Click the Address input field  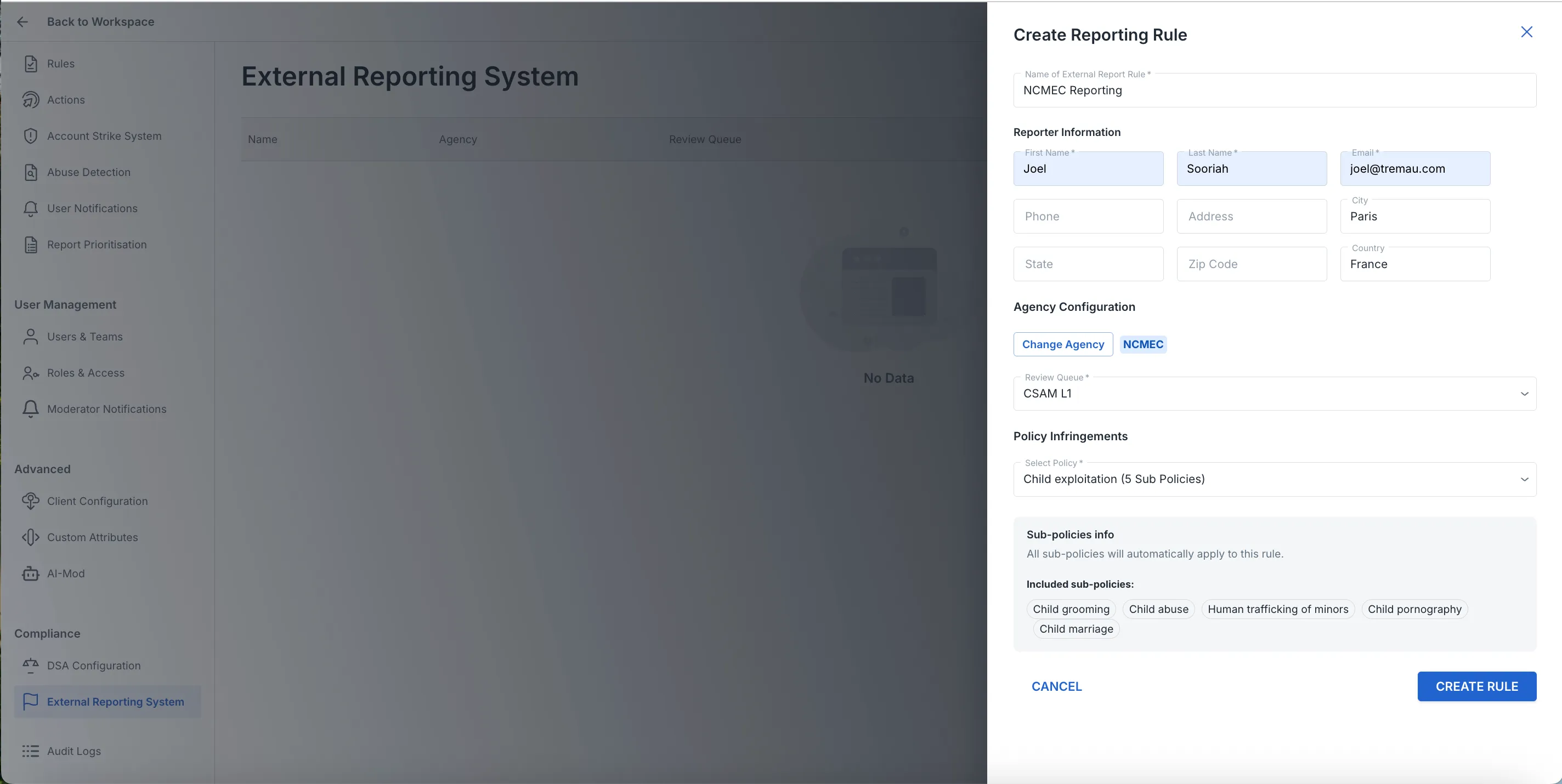click(1252, 217)
